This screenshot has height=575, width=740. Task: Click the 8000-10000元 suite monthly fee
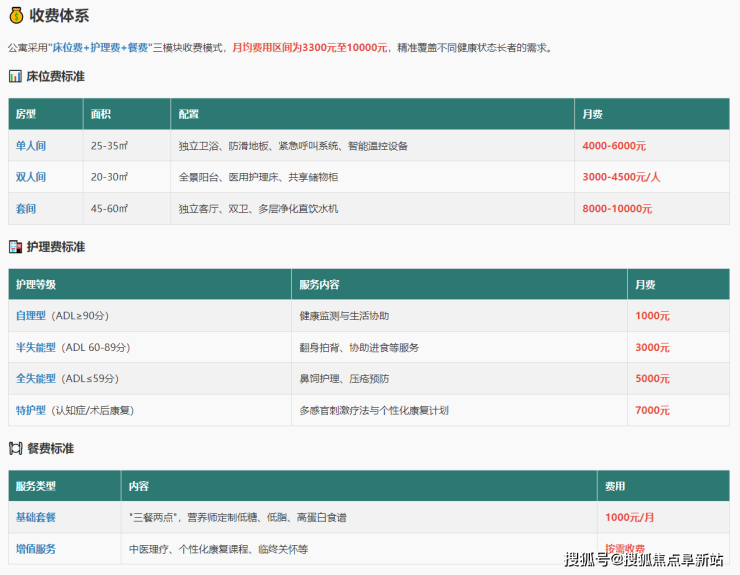tap(616, 209)
